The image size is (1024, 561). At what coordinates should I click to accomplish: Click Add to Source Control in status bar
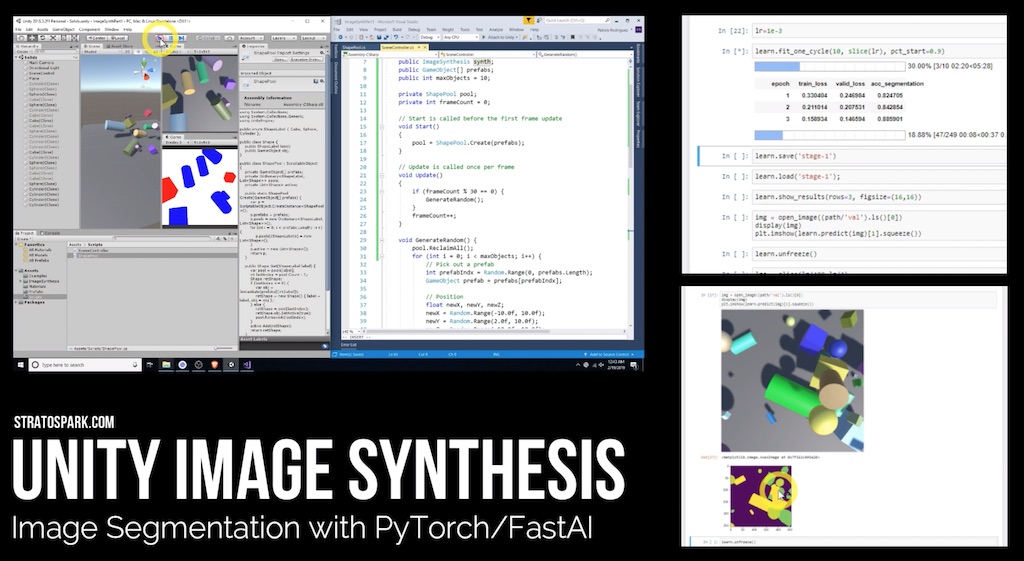pyautogui.click(x=610, y=354)
